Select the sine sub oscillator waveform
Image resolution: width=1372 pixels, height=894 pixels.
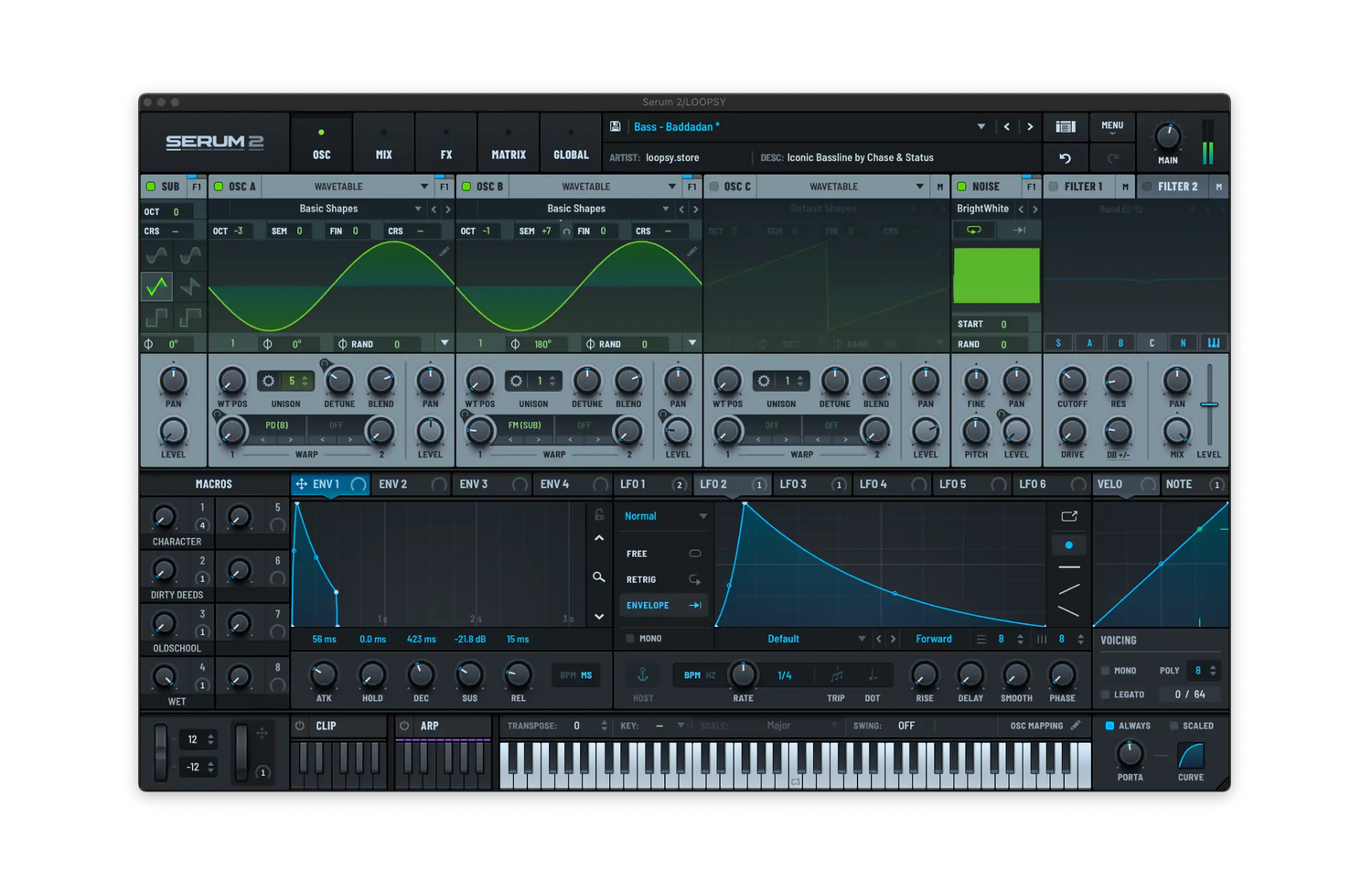(x=157, y=255)
